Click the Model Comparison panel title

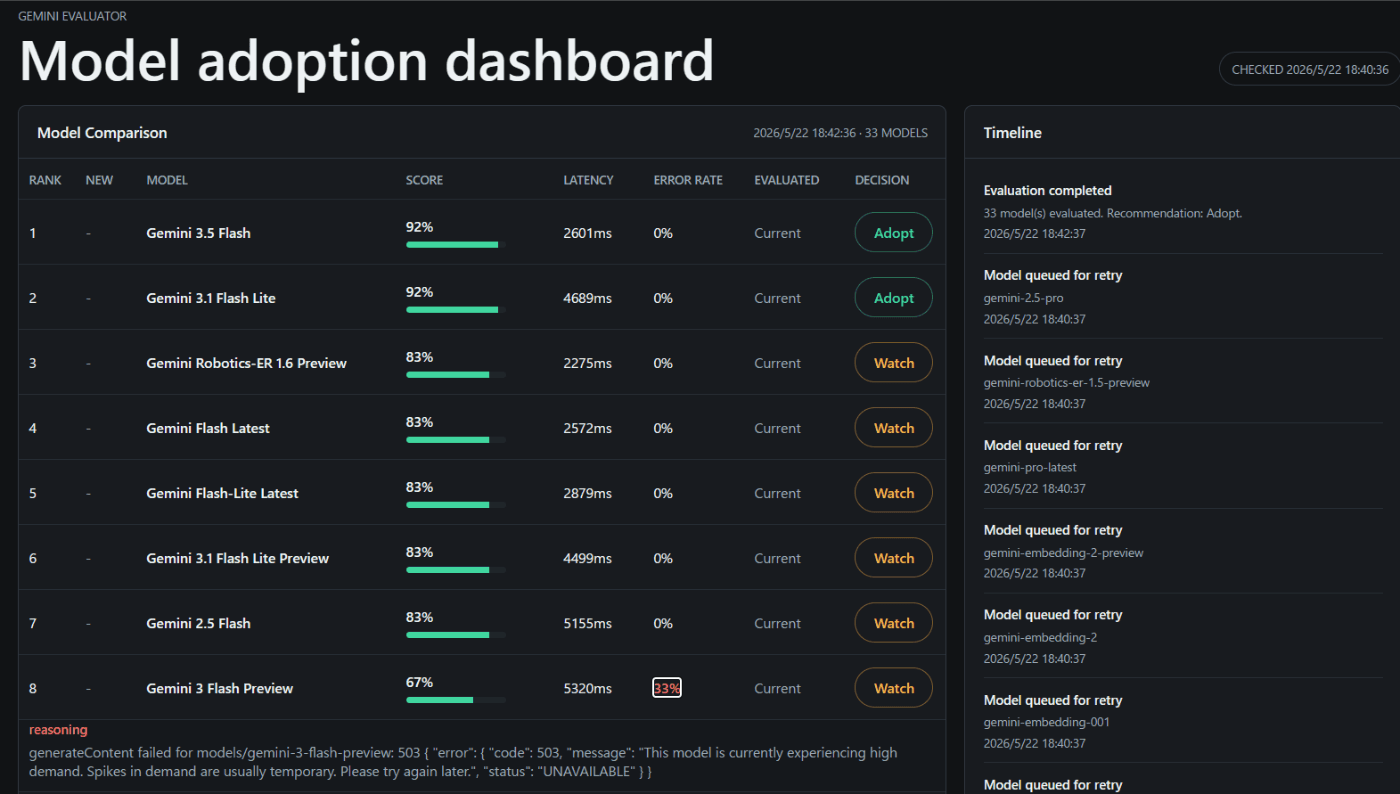102,133
